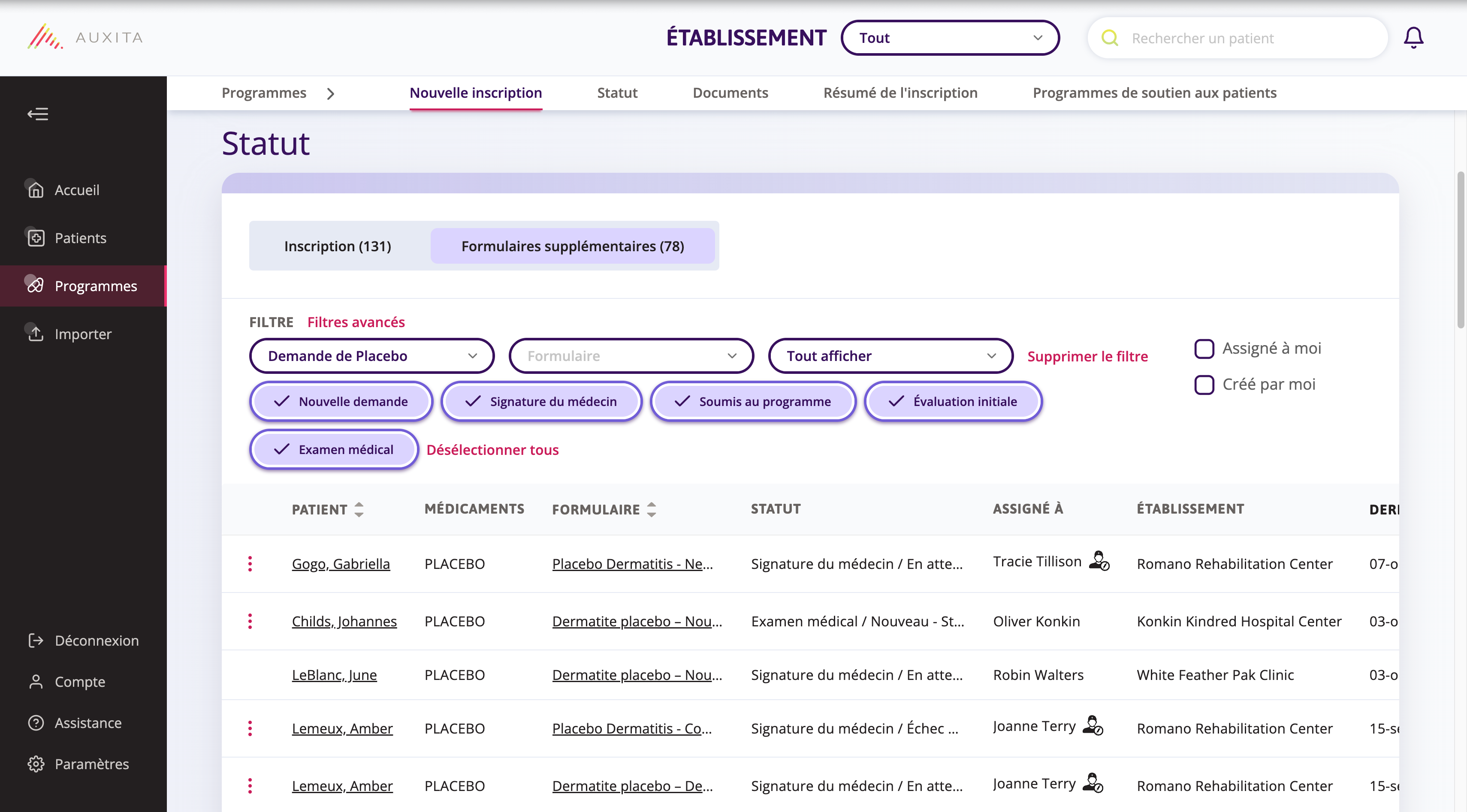Open the Tout establishment selector

(x=949, y=38)
